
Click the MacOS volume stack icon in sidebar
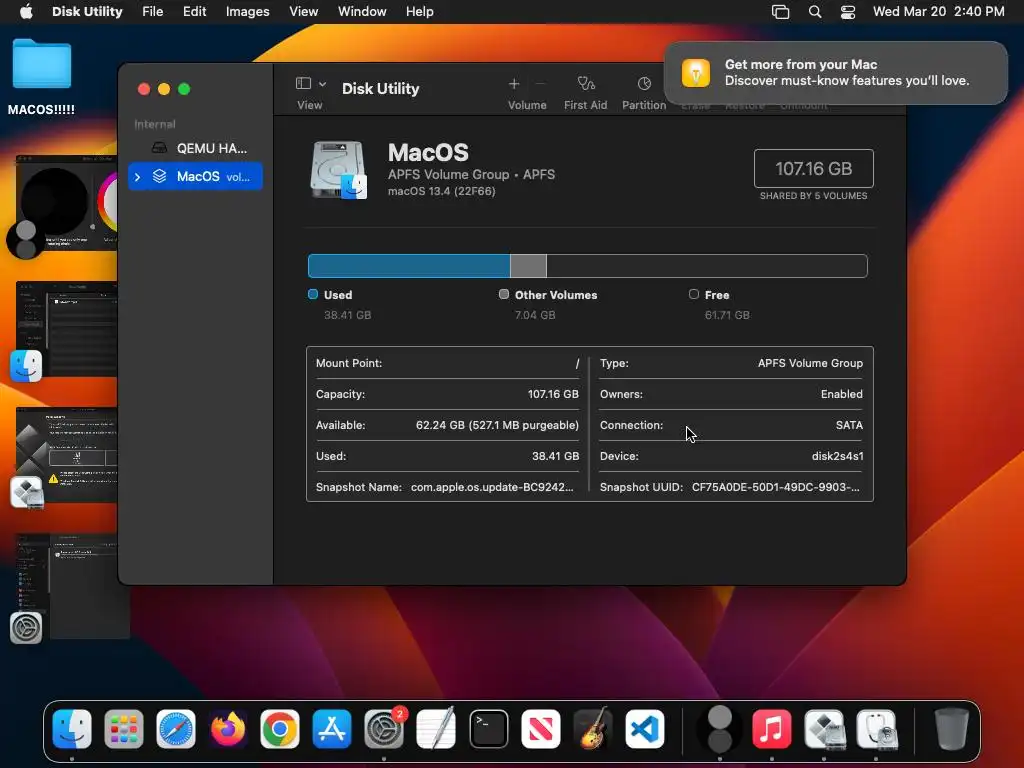(x=159, y=176)
